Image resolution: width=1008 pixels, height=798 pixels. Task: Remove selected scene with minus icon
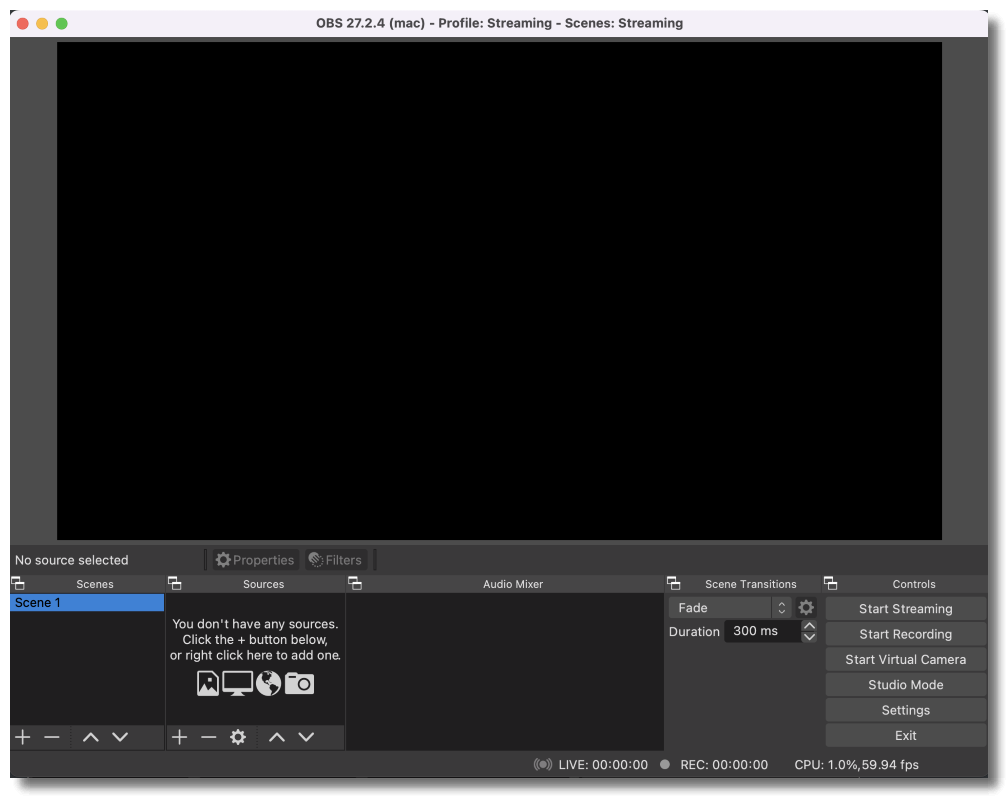click(52, 737)
